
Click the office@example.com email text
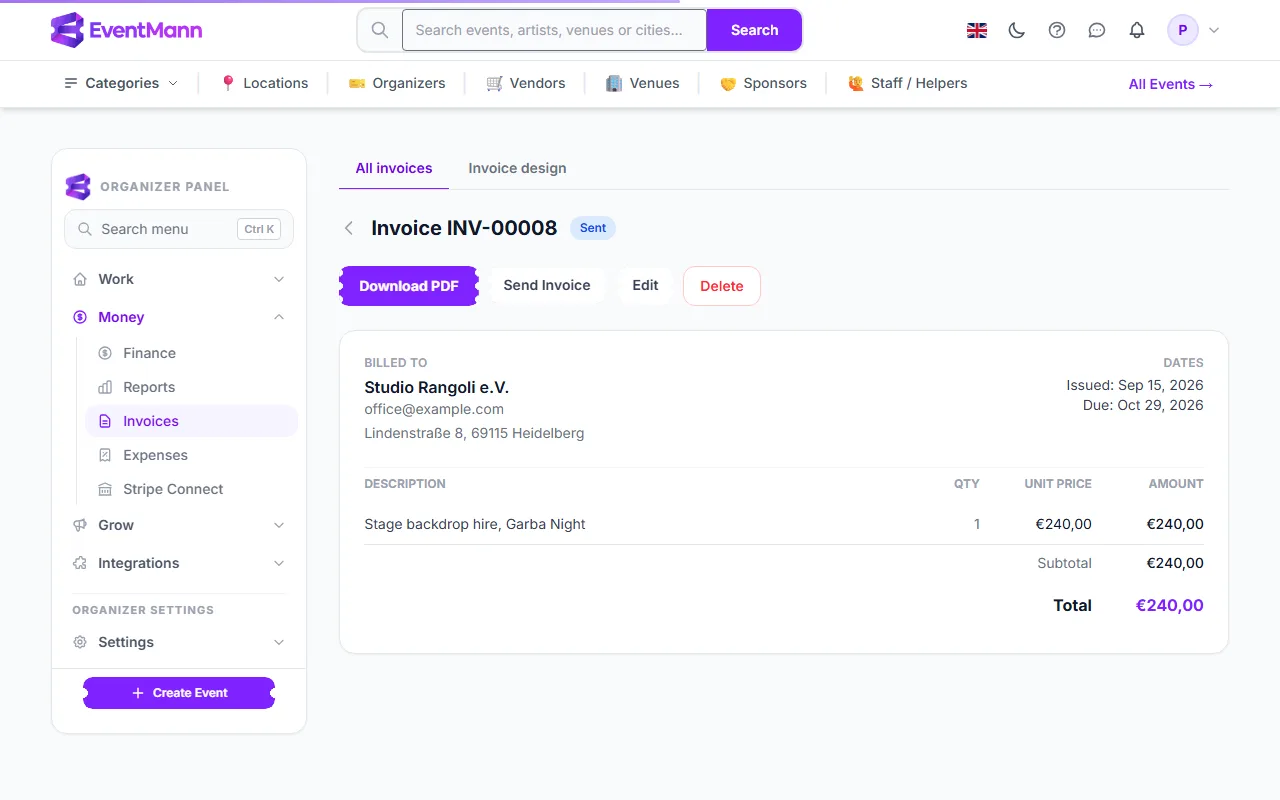(434, 409)
